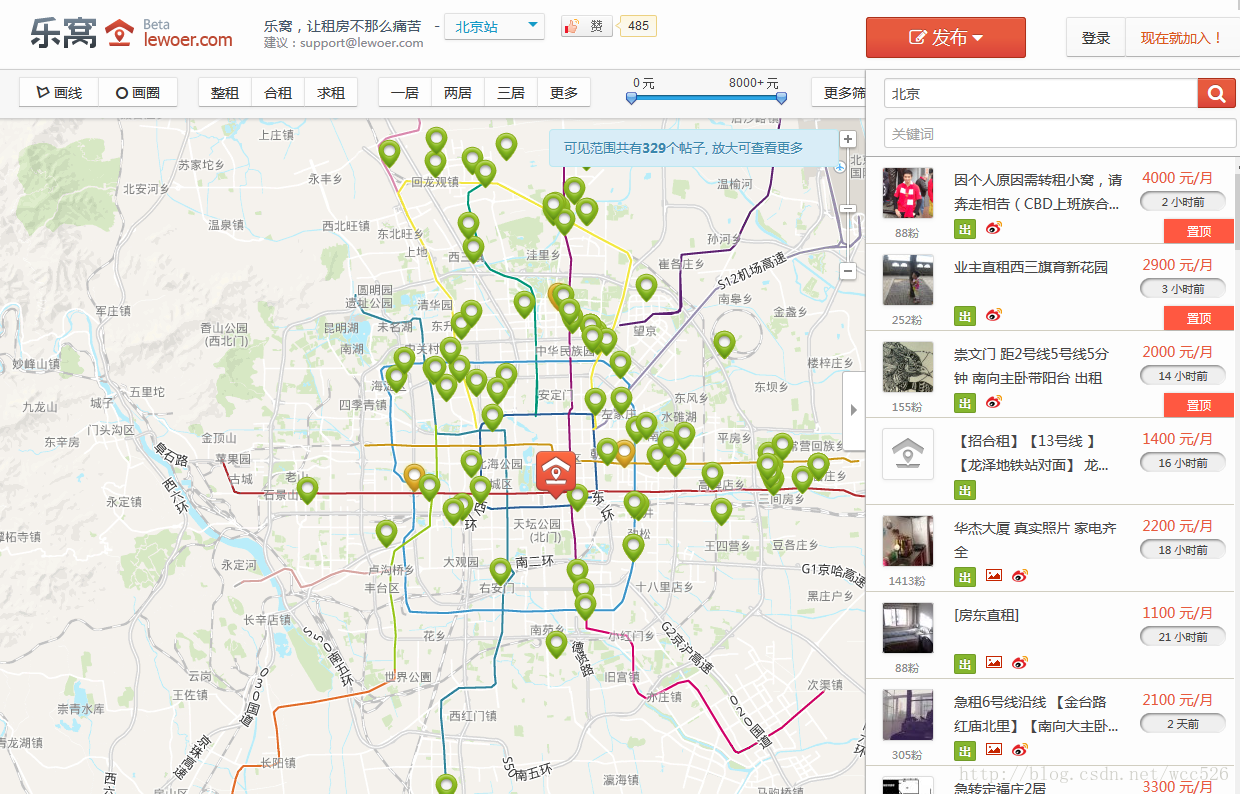The height and width of the screenshot is (794, 1240).
Task: Filter by 一居 one bedroom
Action: pos(405,92)
